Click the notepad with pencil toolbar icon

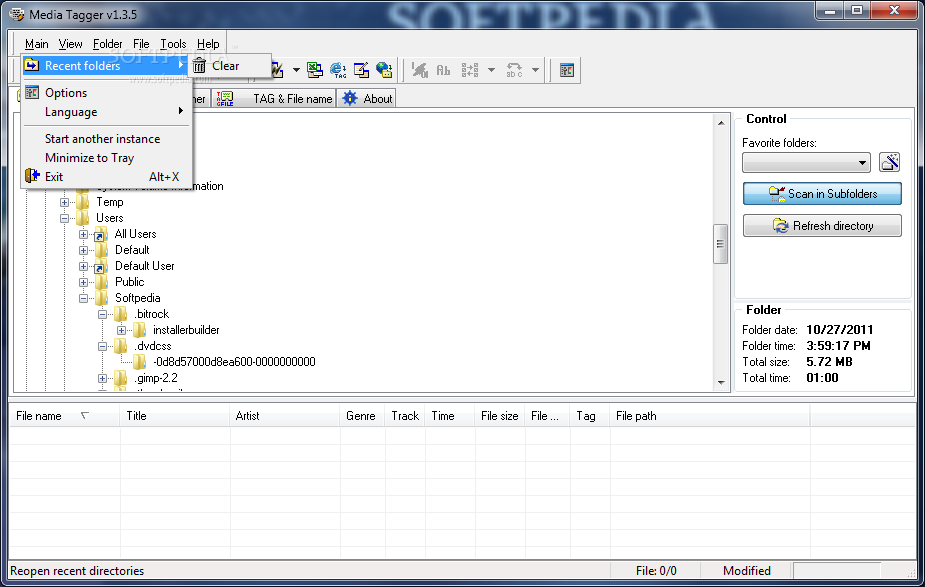click(x=361, y=70)
